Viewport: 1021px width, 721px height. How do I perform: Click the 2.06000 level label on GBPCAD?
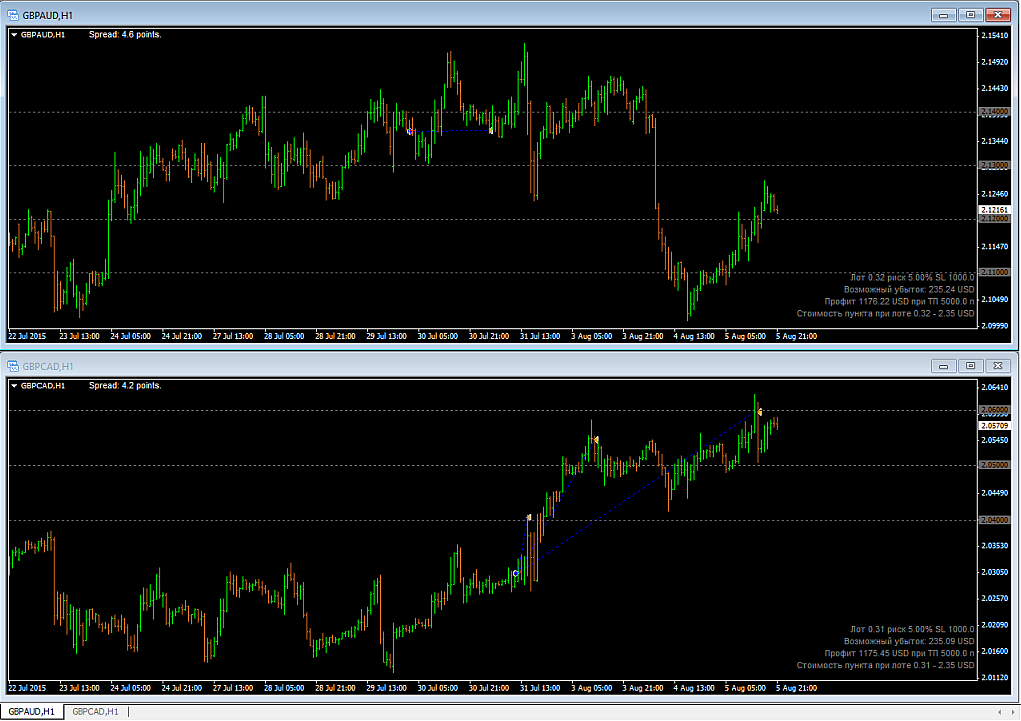tap(994, 410)
